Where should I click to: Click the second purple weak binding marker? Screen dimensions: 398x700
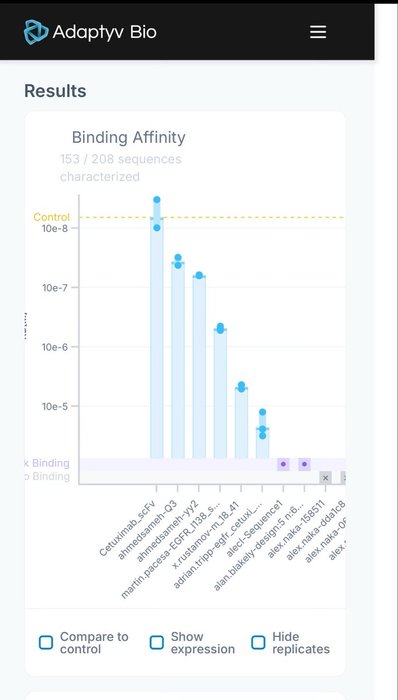(304, 464)
